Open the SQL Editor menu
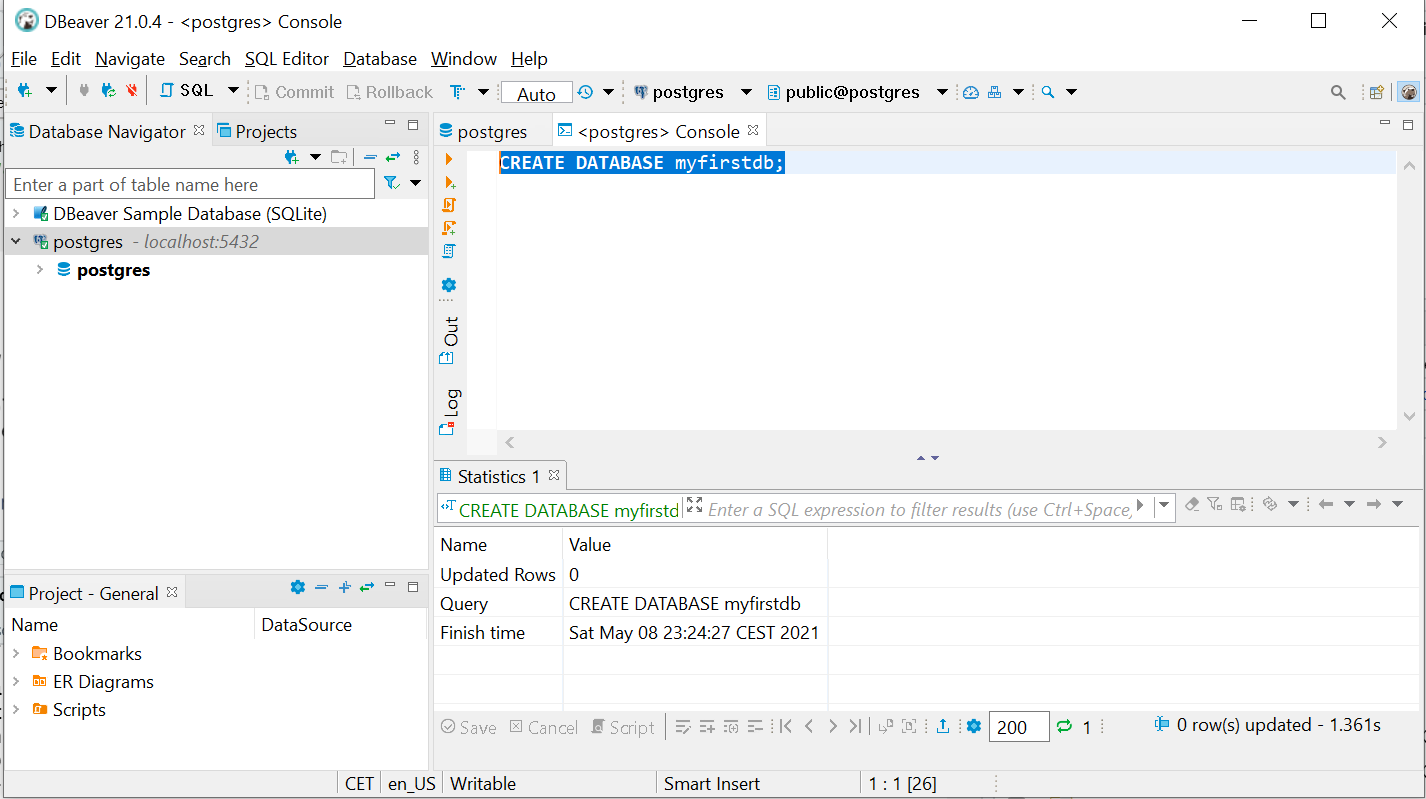The image size is (1426, 799). [287, 59]
